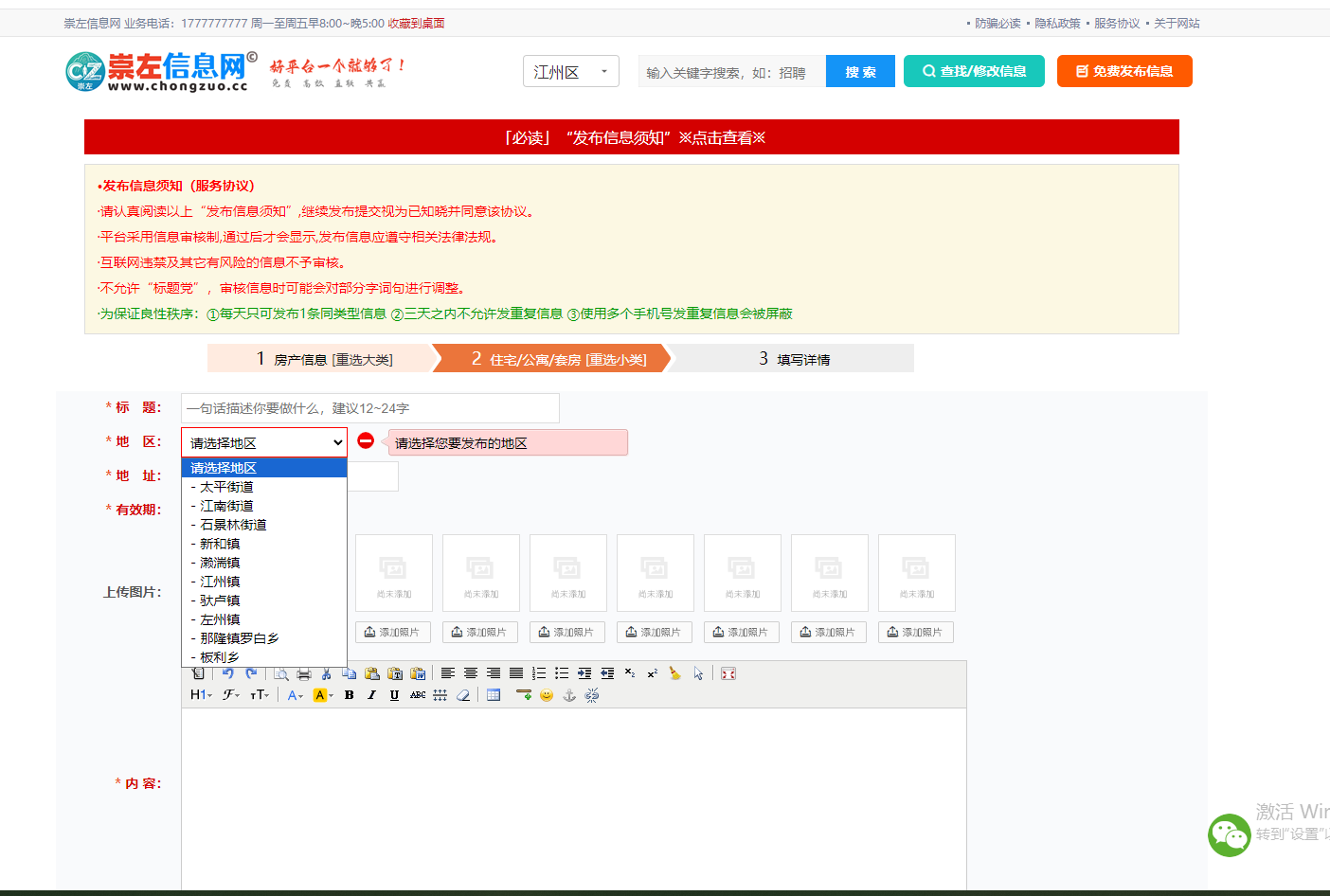The width and height of the screenshot is (1330, 896).
Task: Click the insert anchor icon
Action: [x=569, y=695]
